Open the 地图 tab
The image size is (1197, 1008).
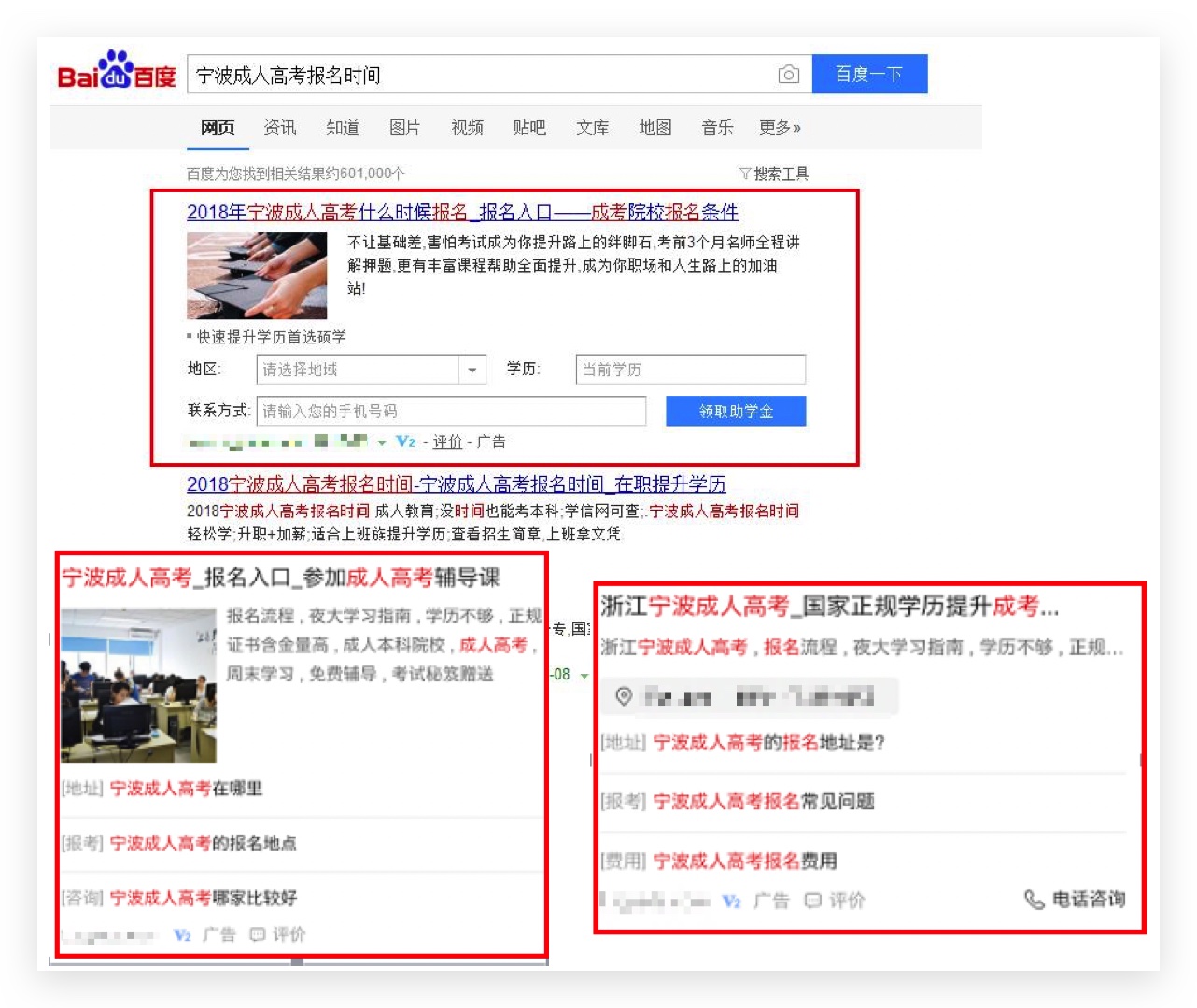[x=655, y=128]
